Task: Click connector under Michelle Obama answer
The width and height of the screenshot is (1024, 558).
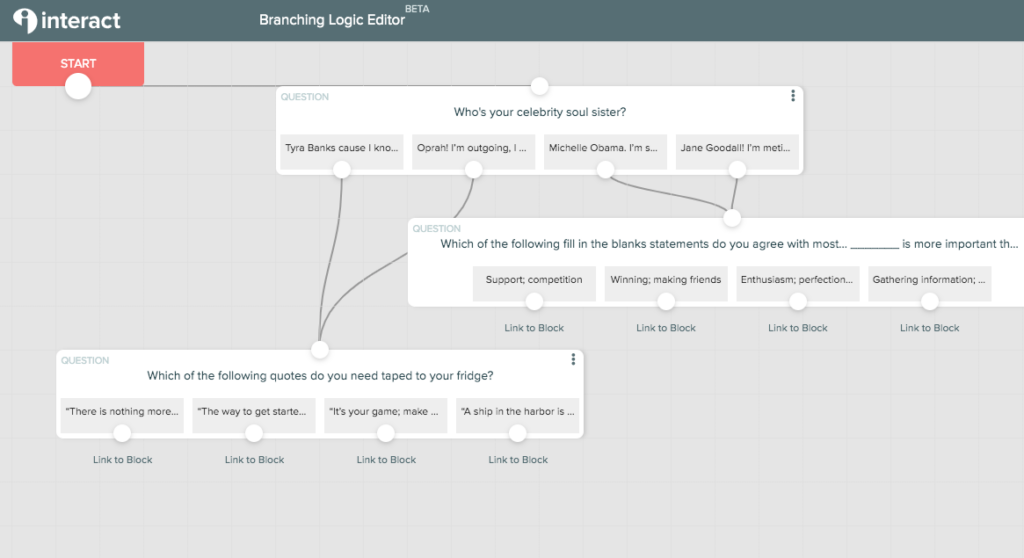Action: click(x=605, y=170)
